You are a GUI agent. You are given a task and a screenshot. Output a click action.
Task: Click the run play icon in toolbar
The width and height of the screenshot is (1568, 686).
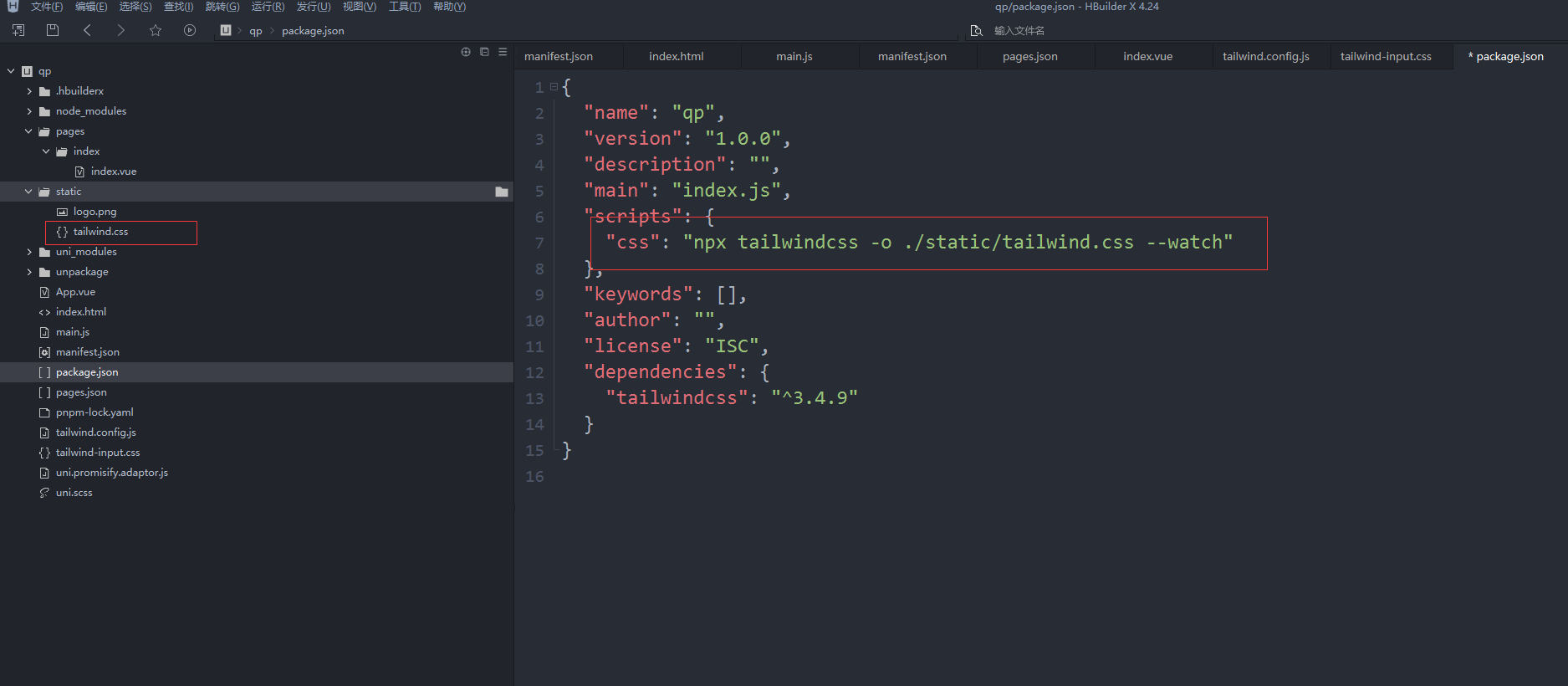(190, 30)
